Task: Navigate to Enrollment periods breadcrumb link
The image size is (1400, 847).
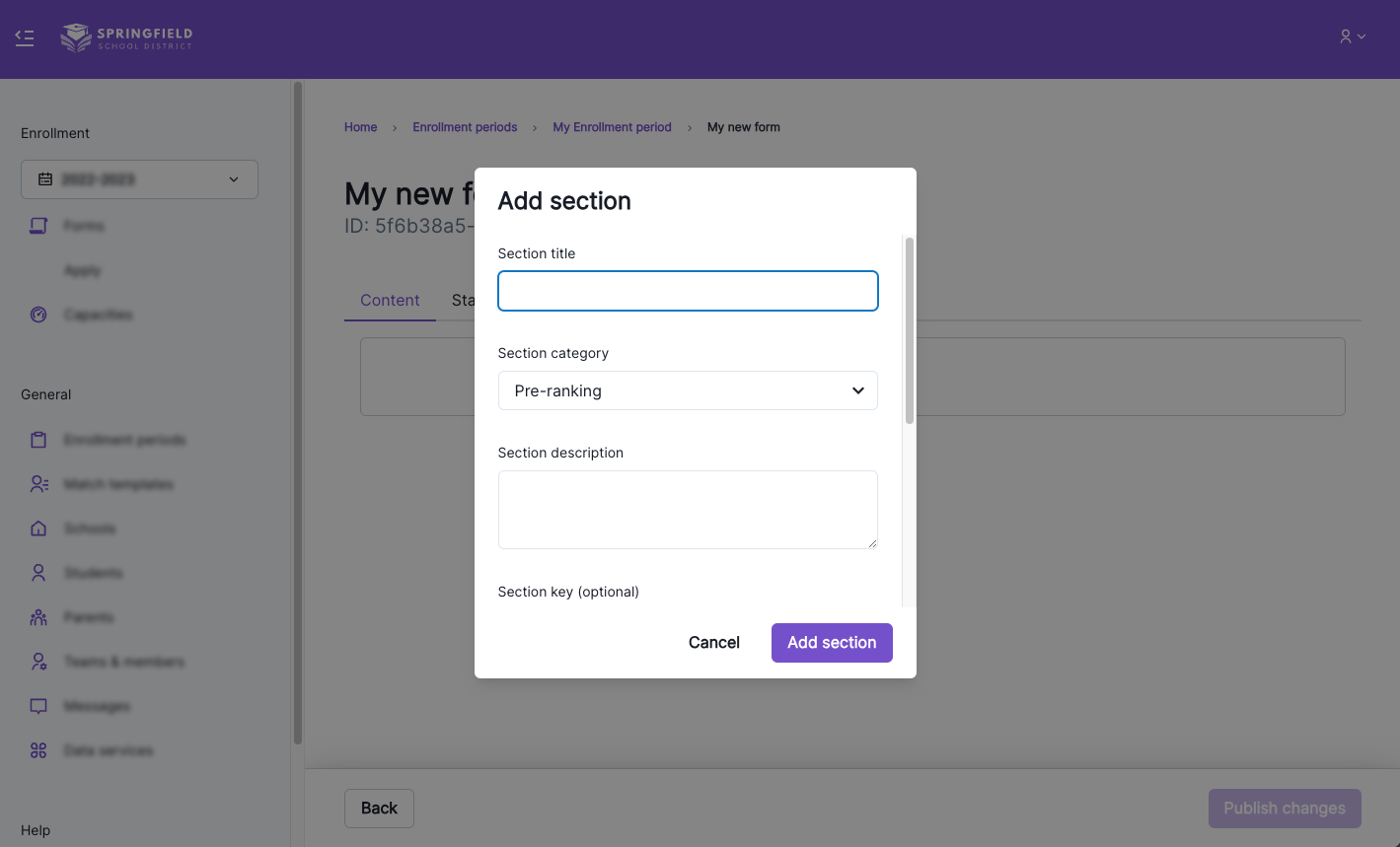Action: click(x=465, y=127)
